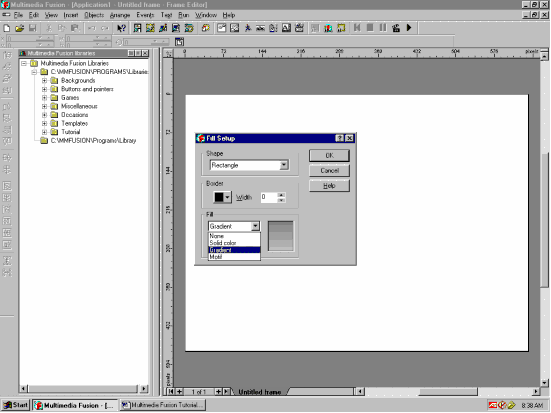The width and height of the screenshot is (551, 413).
Task: Click the Fill Setup context help '?' icon
Action: (339, 138)
